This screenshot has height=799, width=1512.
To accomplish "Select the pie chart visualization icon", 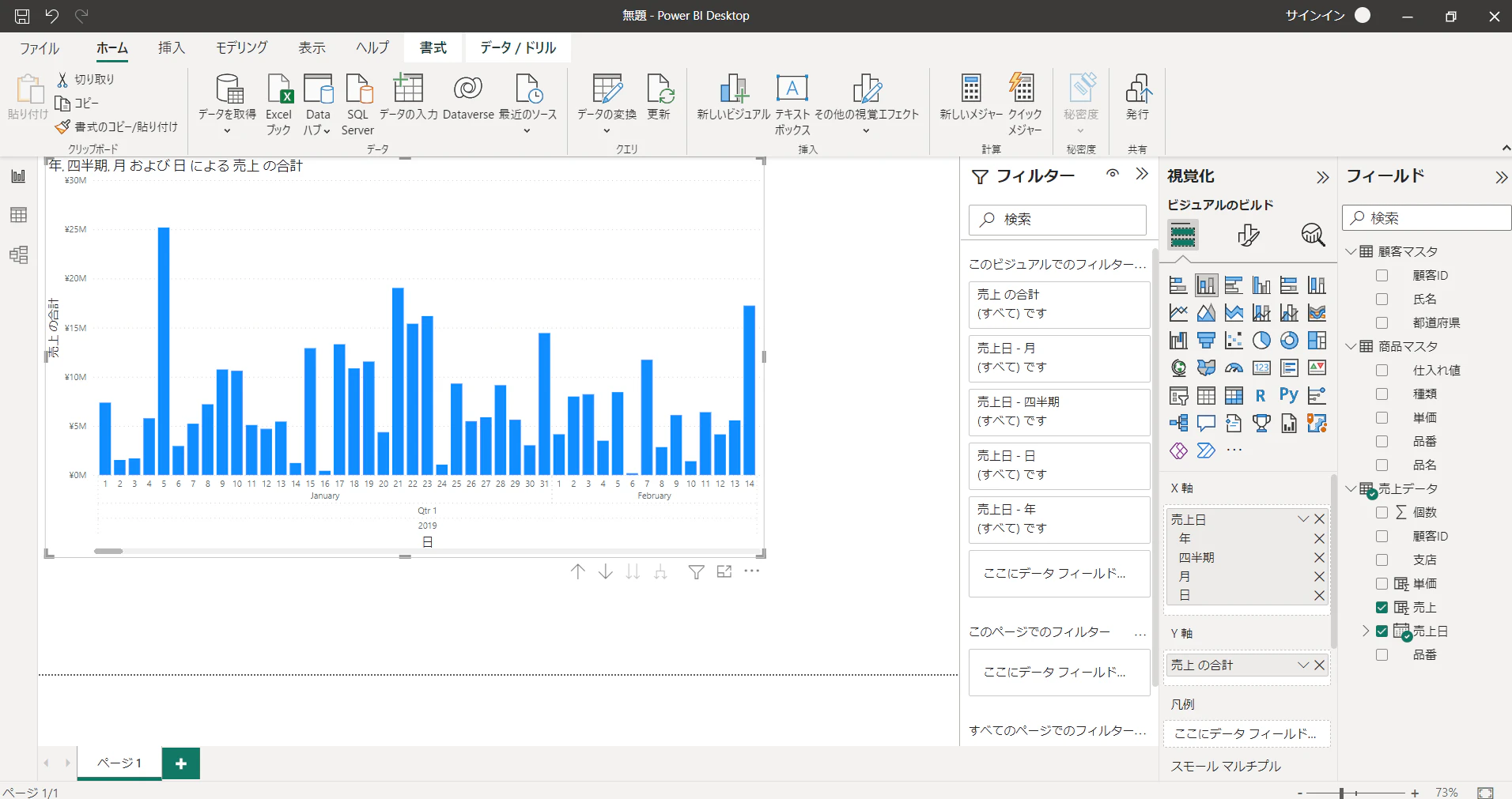I will [x=1261, y=341].
